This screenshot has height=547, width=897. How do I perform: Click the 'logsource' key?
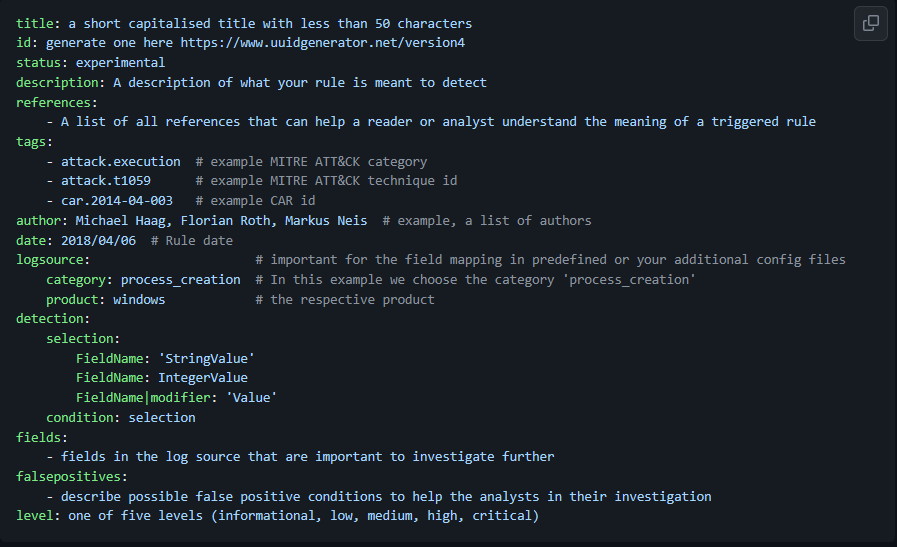(50, 260)
